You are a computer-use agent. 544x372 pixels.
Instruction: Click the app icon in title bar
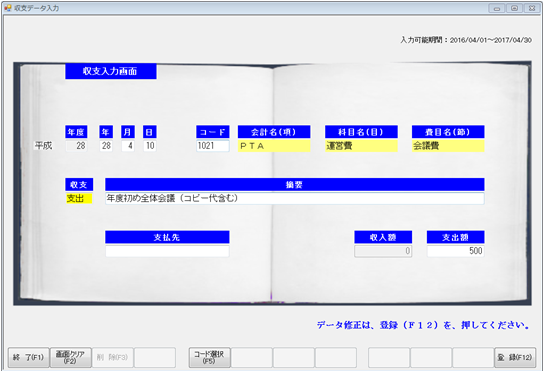click(8, 8)
